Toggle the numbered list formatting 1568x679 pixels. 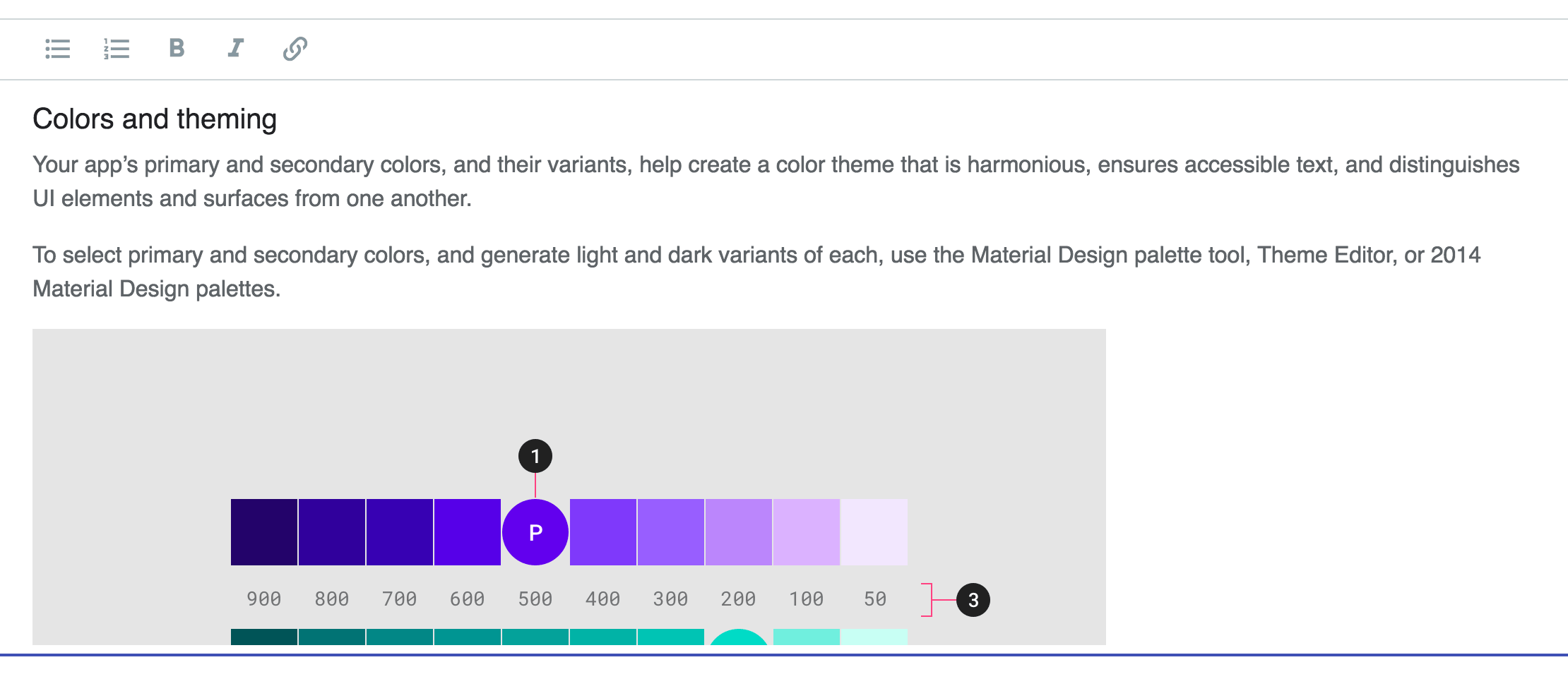point(117,49)
